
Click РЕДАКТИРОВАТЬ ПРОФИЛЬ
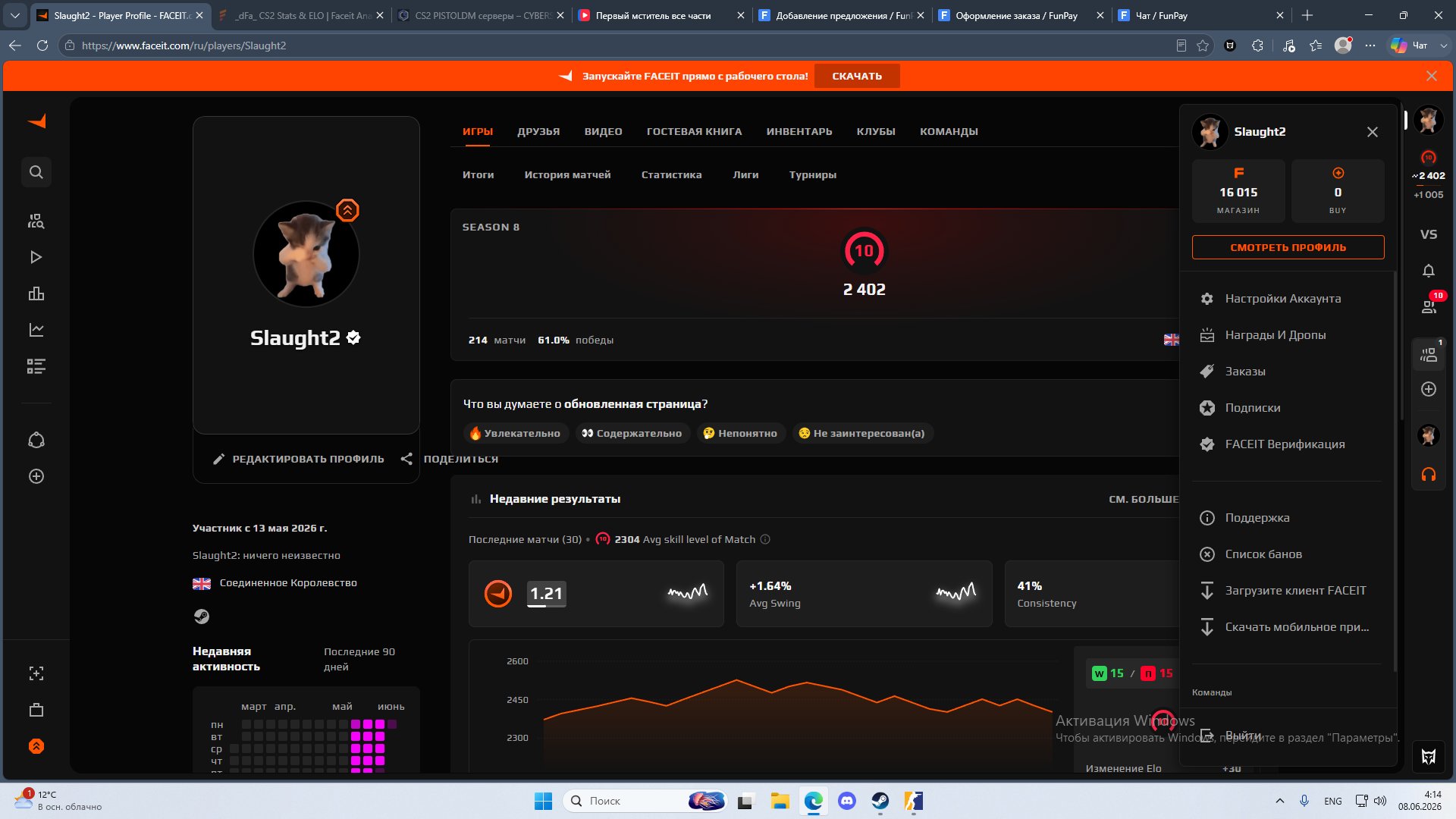point(299,459)
